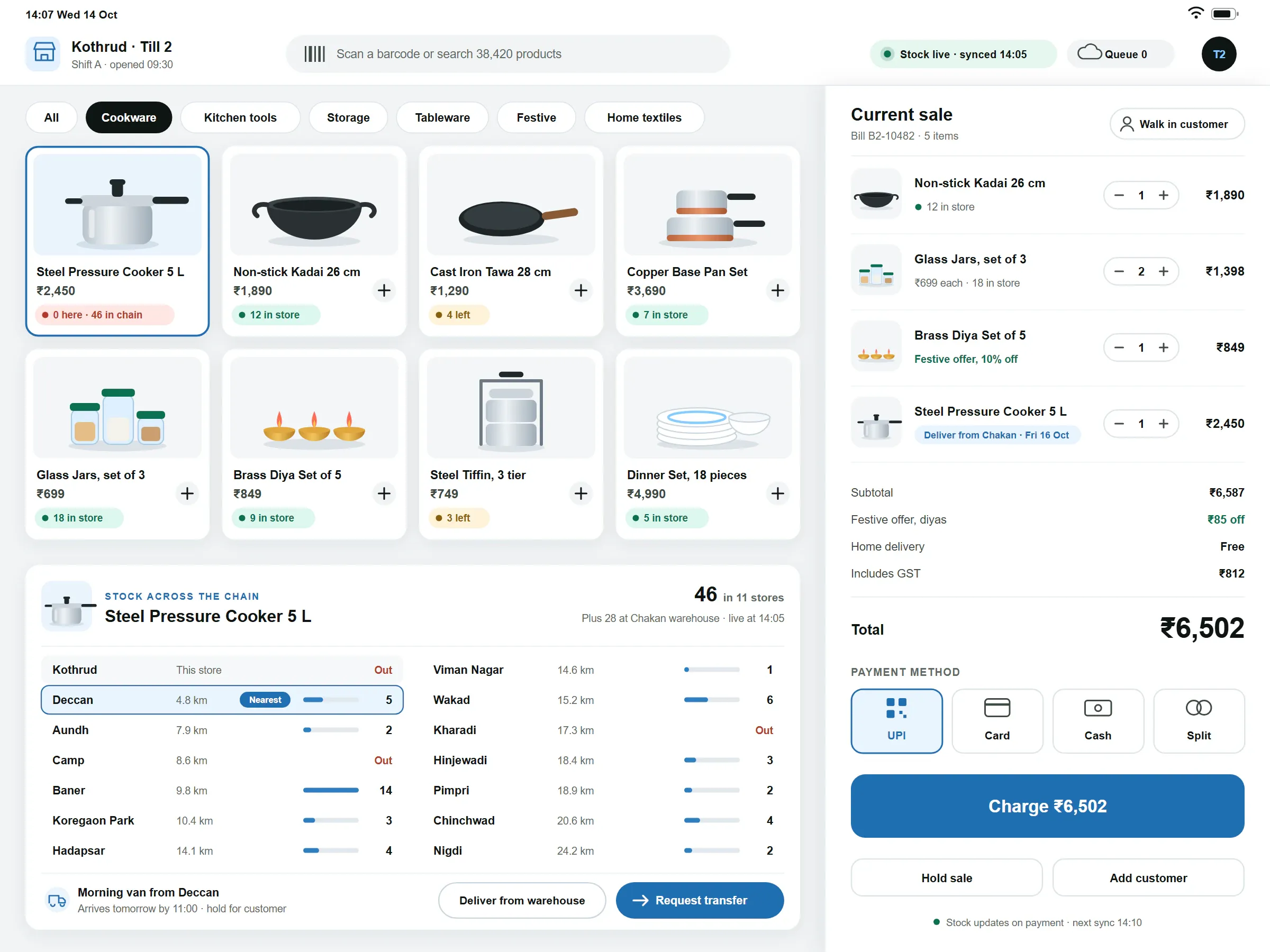1270x952 pixels.
Task: Click the Add customer button
Action: tap(1148, 877)
